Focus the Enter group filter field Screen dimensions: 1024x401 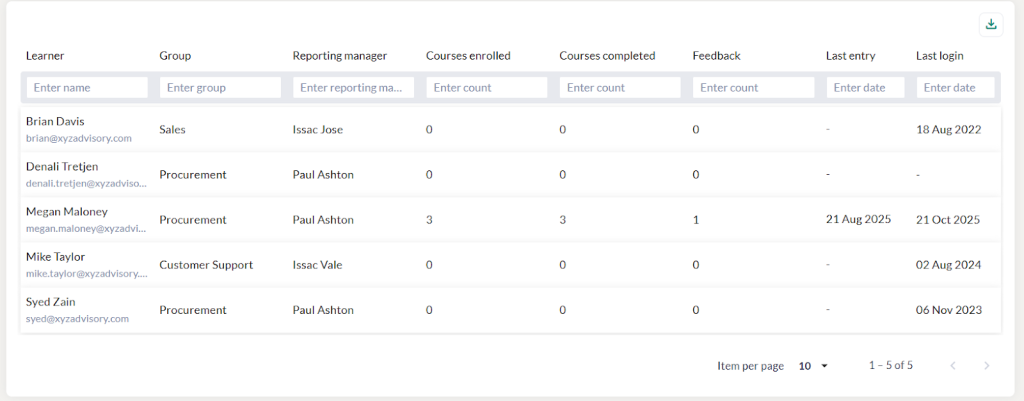220,88
